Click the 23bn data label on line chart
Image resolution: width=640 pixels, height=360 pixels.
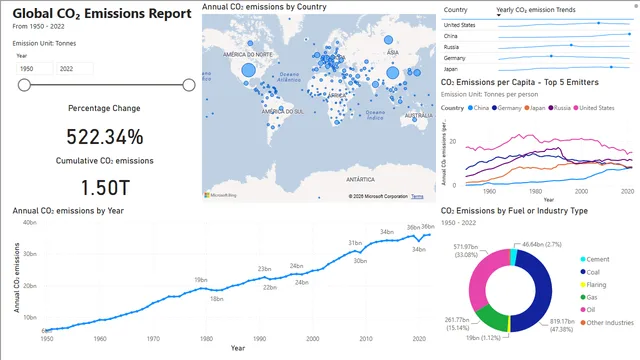[x=264, y=269]
